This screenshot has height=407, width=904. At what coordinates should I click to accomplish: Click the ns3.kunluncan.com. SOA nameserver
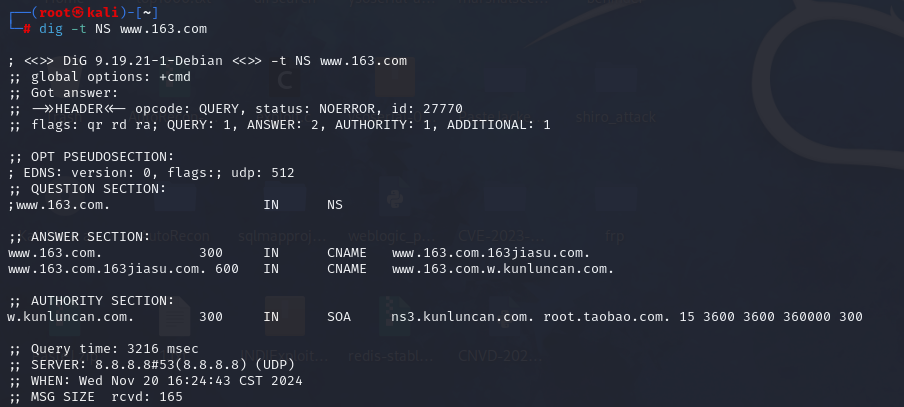464,317
